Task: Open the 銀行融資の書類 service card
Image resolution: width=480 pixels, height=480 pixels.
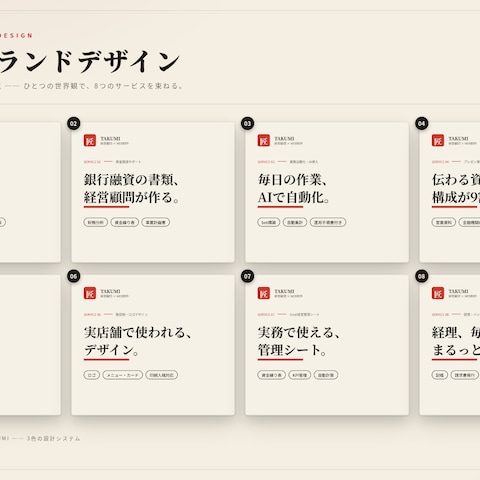Action: coord(153,192)
